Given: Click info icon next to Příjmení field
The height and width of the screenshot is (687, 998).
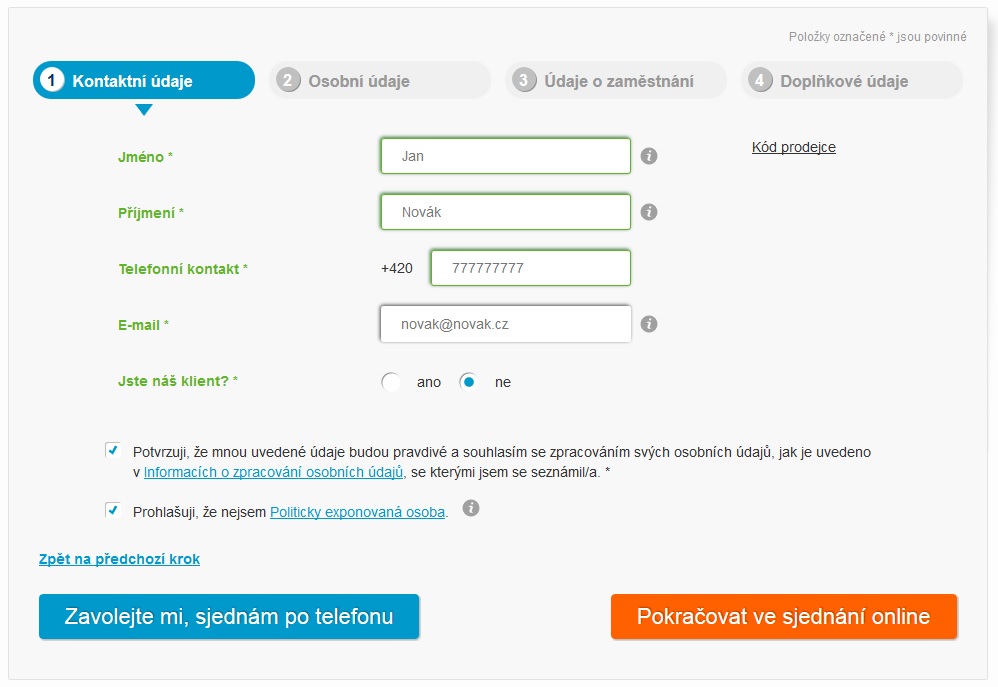Looking at the screenshot, I should pyautogui.click(x=649, y=212).
